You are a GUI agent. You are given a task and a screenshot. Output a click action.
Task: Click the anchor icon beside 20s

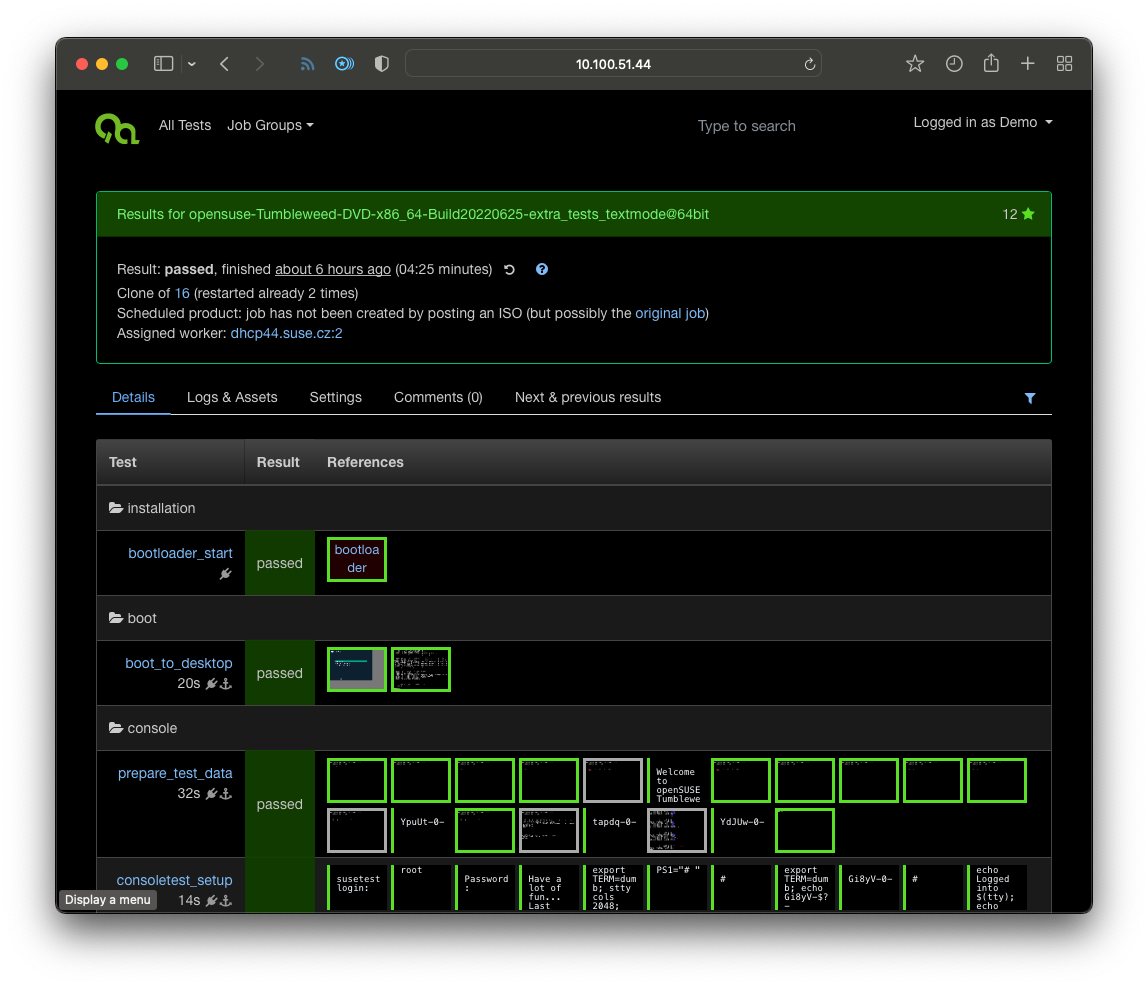226,684
